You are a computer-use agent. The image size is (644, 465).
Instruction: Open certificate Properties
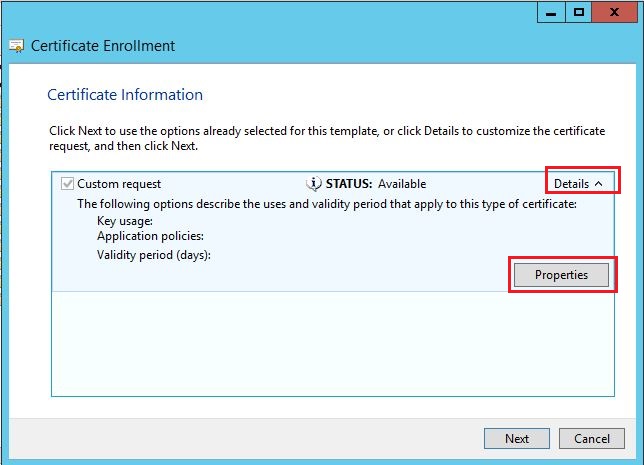click(560, 275)
